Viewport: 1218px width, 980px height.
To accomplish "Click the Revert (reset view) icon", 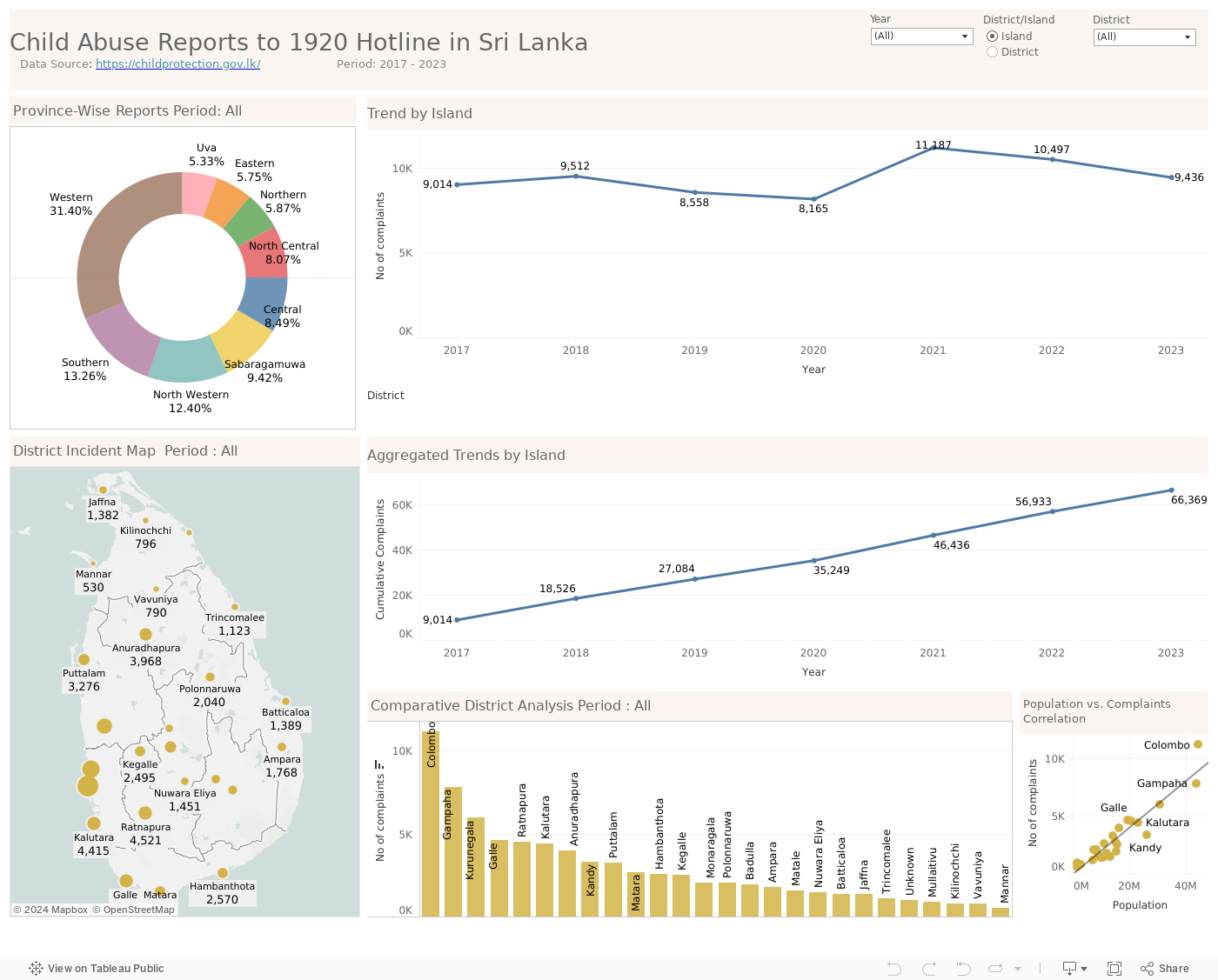I will click(963, 968).
